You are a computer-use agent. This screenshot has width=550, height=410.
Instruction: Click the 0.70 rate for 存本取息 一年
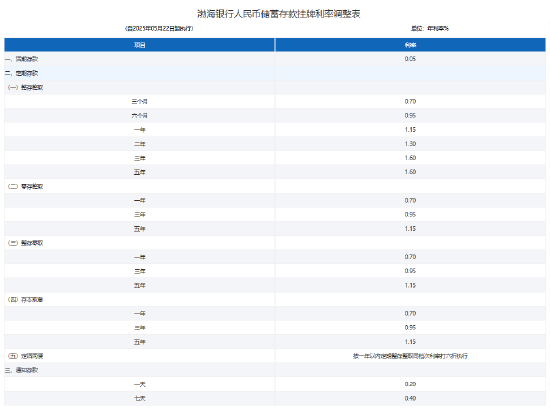pyautogui.click(x=410, y=314)
